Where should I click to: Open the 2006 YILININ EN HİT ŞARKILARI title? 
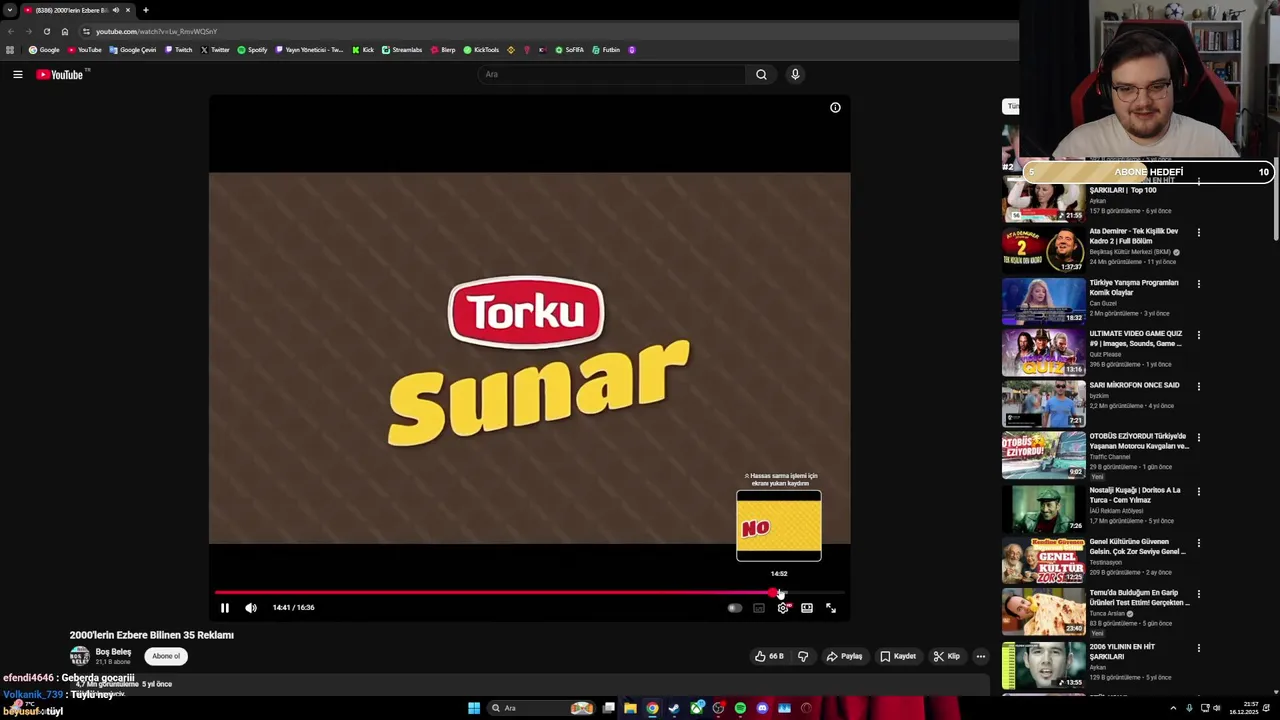tap(1122, 652)
